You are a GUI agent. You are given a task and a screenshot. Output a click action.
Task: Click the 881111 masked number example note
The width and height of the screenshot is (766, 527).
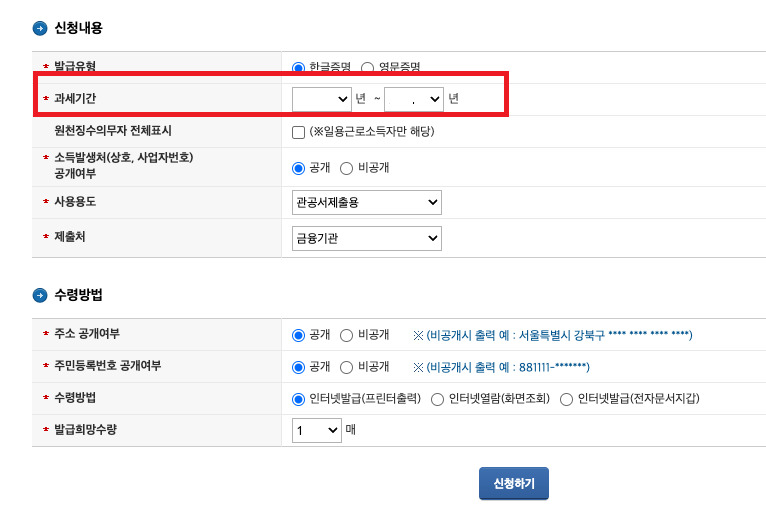coord(501,367)
